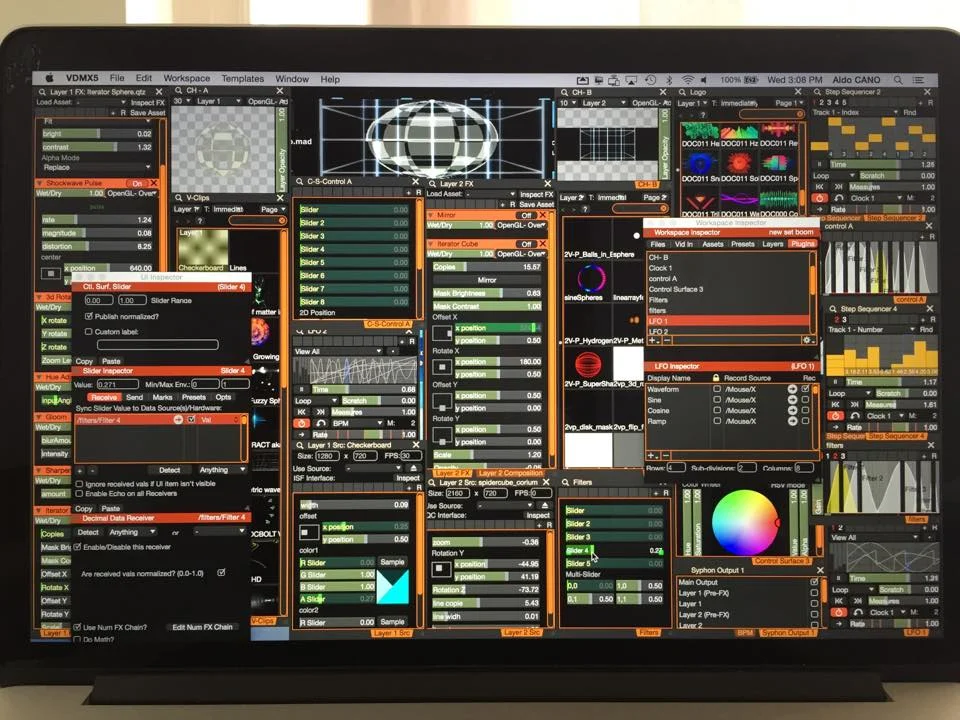Adjust the Slider 4 in Filters panel
960x720 pixels.
613,550
